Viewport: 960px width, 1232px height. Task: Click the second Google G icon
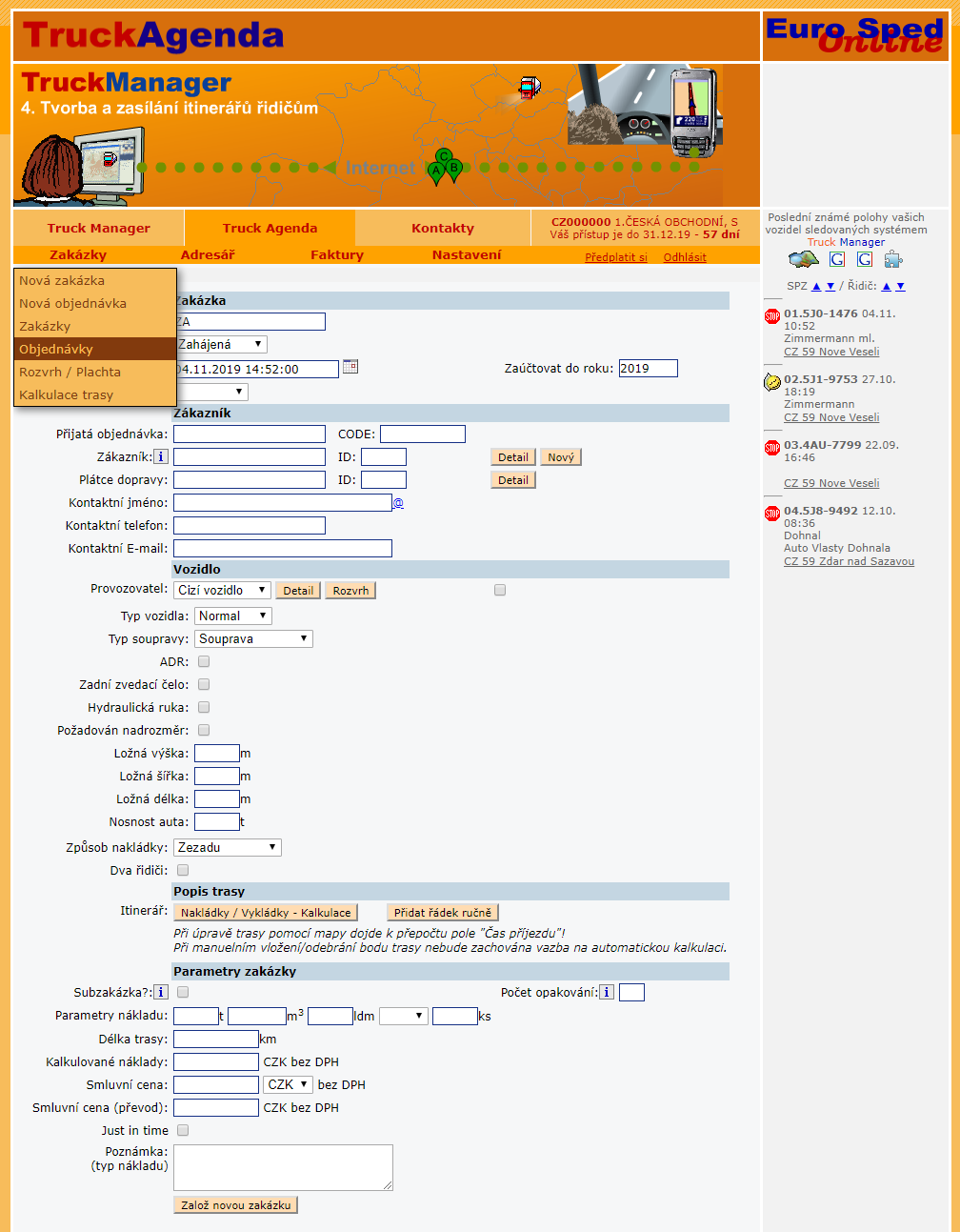coord(865,259)
